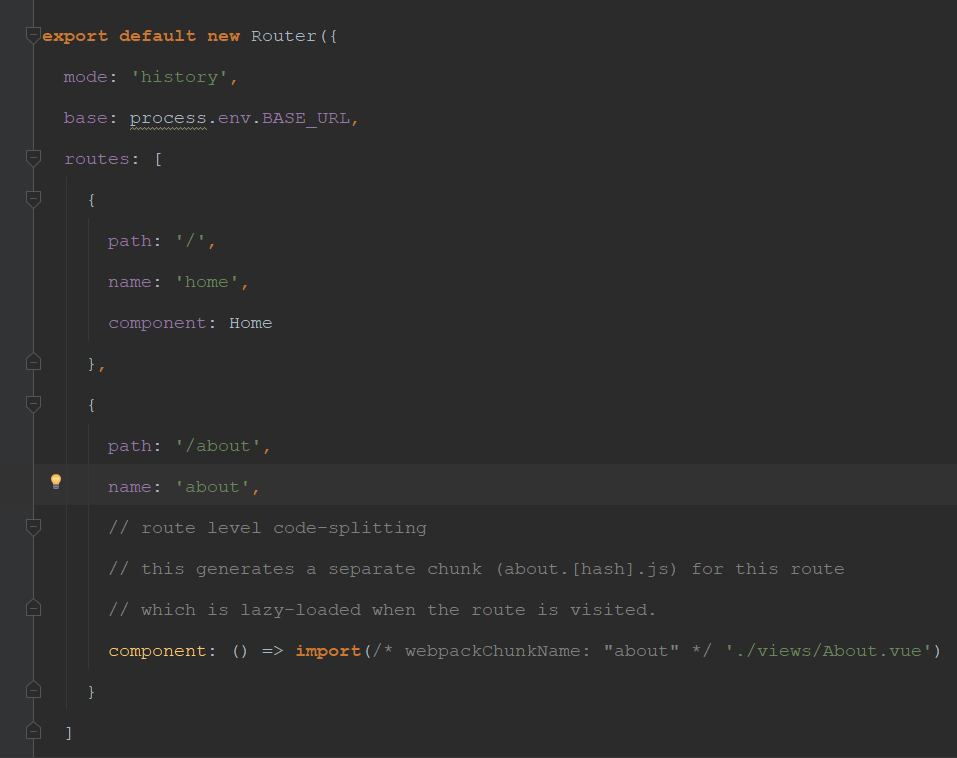Collapse the home route object fold marker
This screenshot has width=957, height=758.
[x=33, y=199]
